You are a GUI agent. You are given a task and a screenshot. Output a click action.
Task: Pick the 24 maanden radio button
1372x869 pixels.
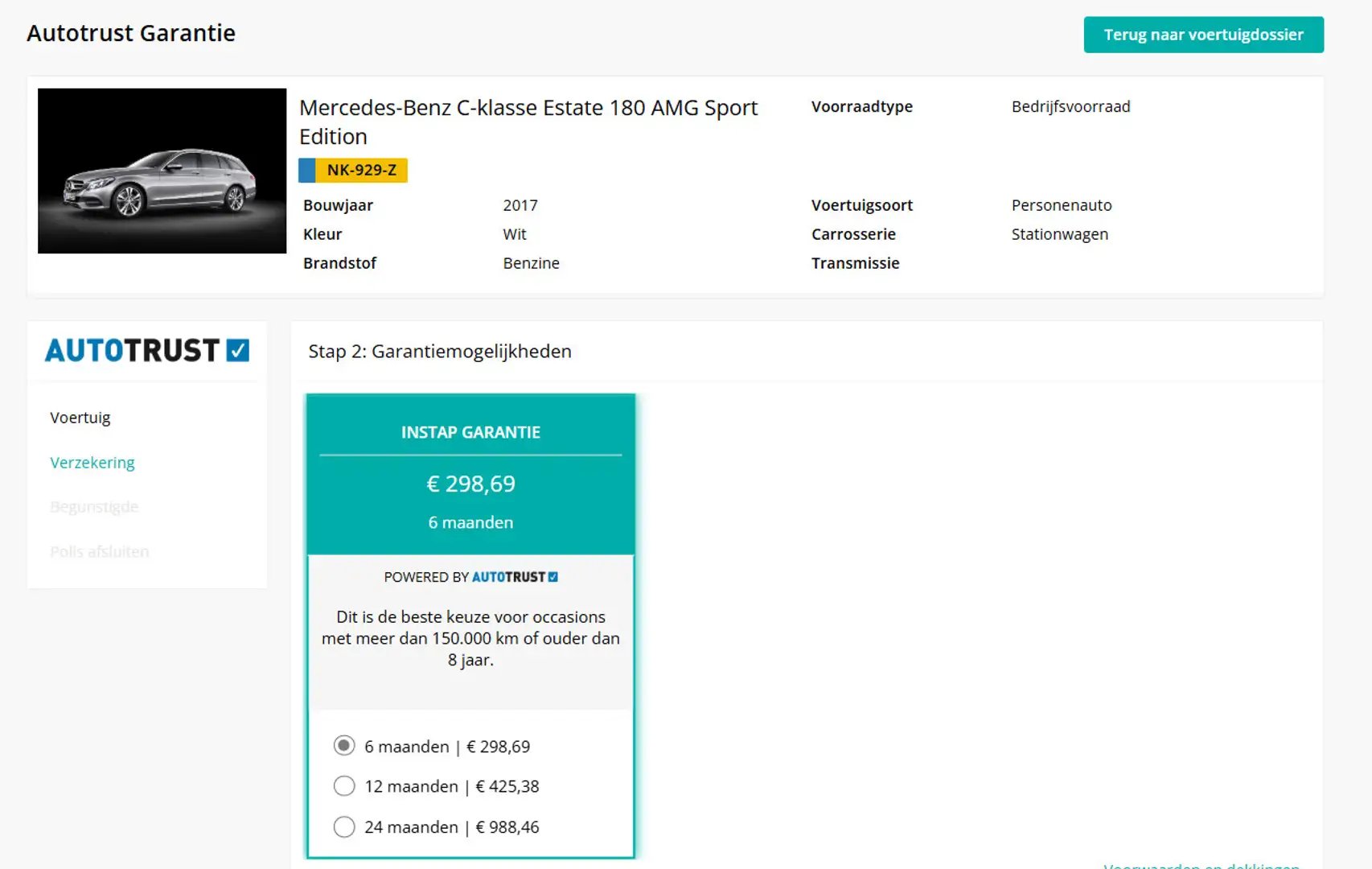[344, 826]
